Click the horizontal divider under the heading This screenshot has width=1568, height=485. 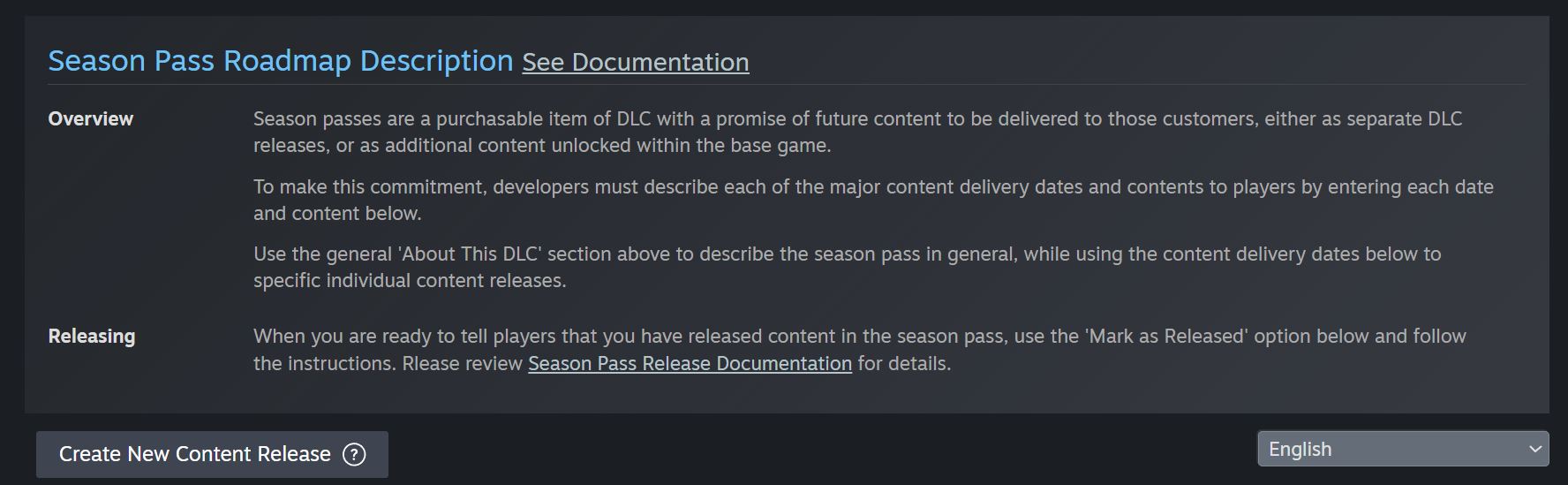click(x=787, y=84)
